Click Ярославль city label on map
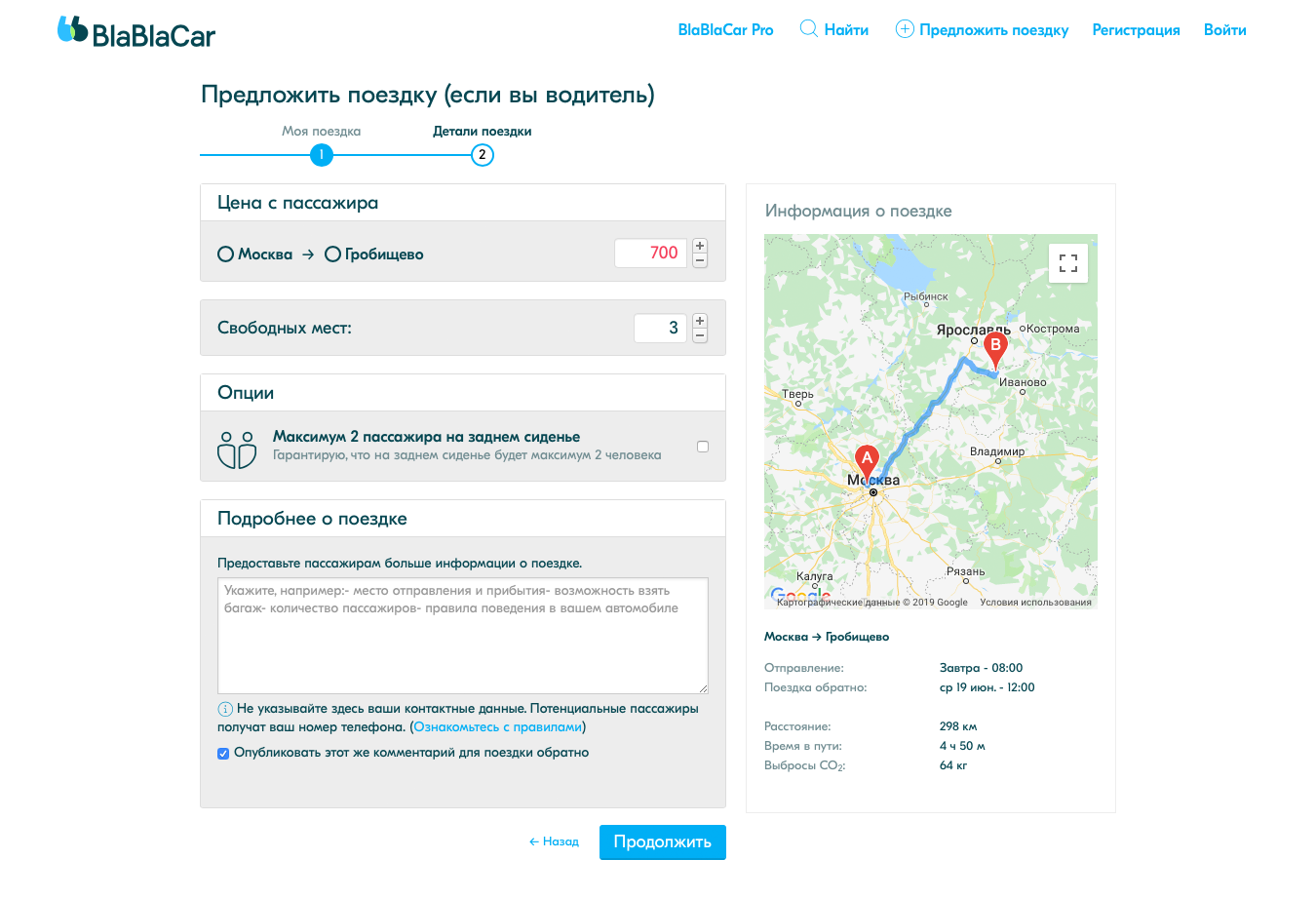The width and height of the screenshot is (1316, 899). 973,331
